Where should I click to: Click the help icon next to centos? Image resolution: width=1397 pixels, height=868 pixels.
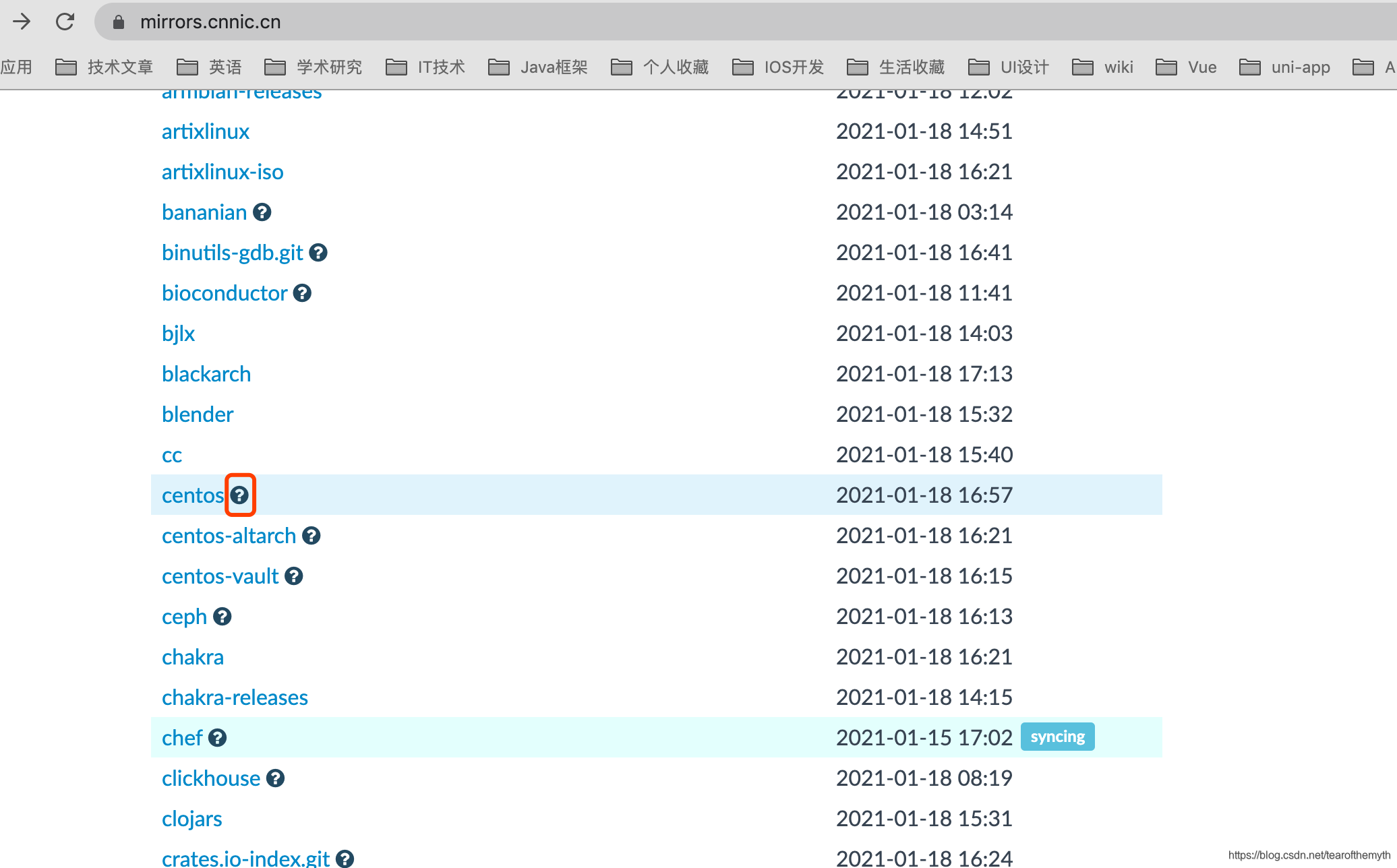click(x=239, y=495)
